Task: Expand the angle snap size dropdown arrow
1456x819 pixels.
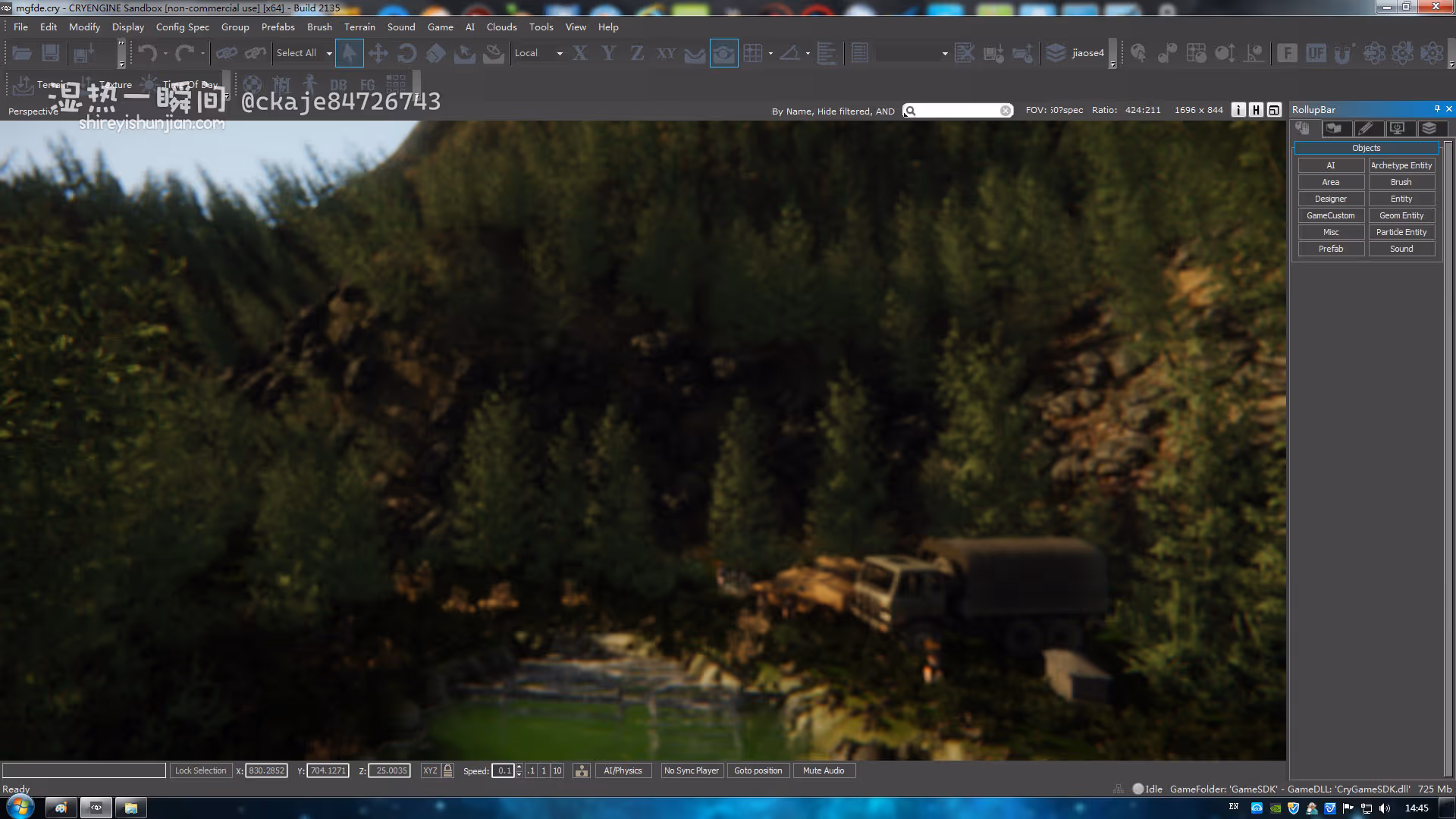Action: 808,54
